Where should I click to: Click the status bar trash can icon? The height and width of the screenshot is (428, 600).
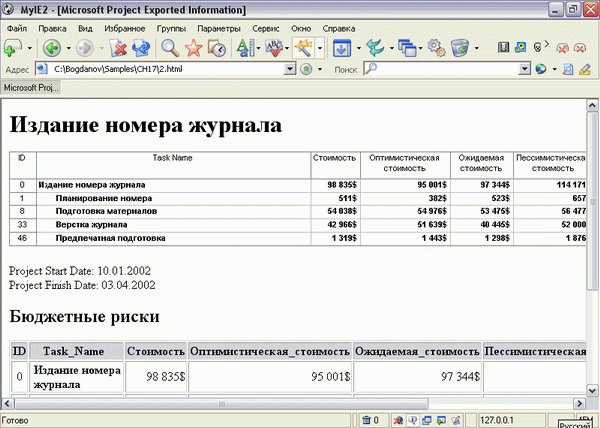pos(367,420)
